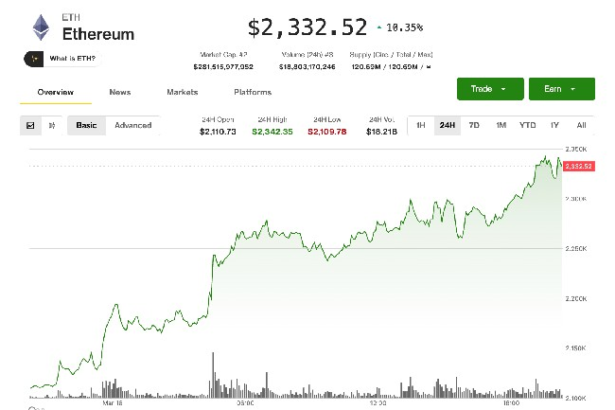This screenshot has width=615, height=410.
Task: Click the red current price tag on chart
Action: pos(580,166)
